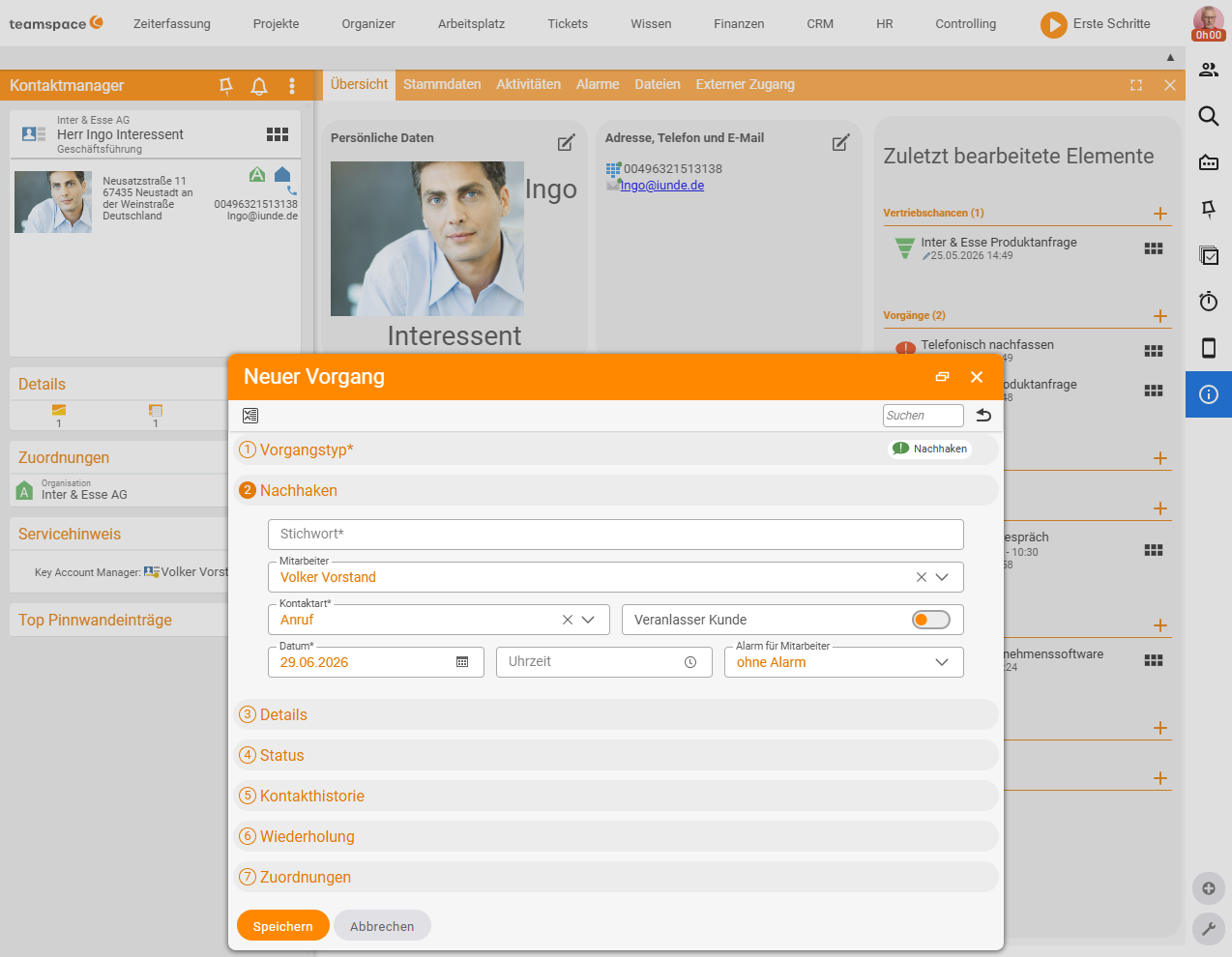The height and width of the screenshot is (957, 1232).
Task: Expand the Status section
Action: pyautogui.click(x=617, y=755)
